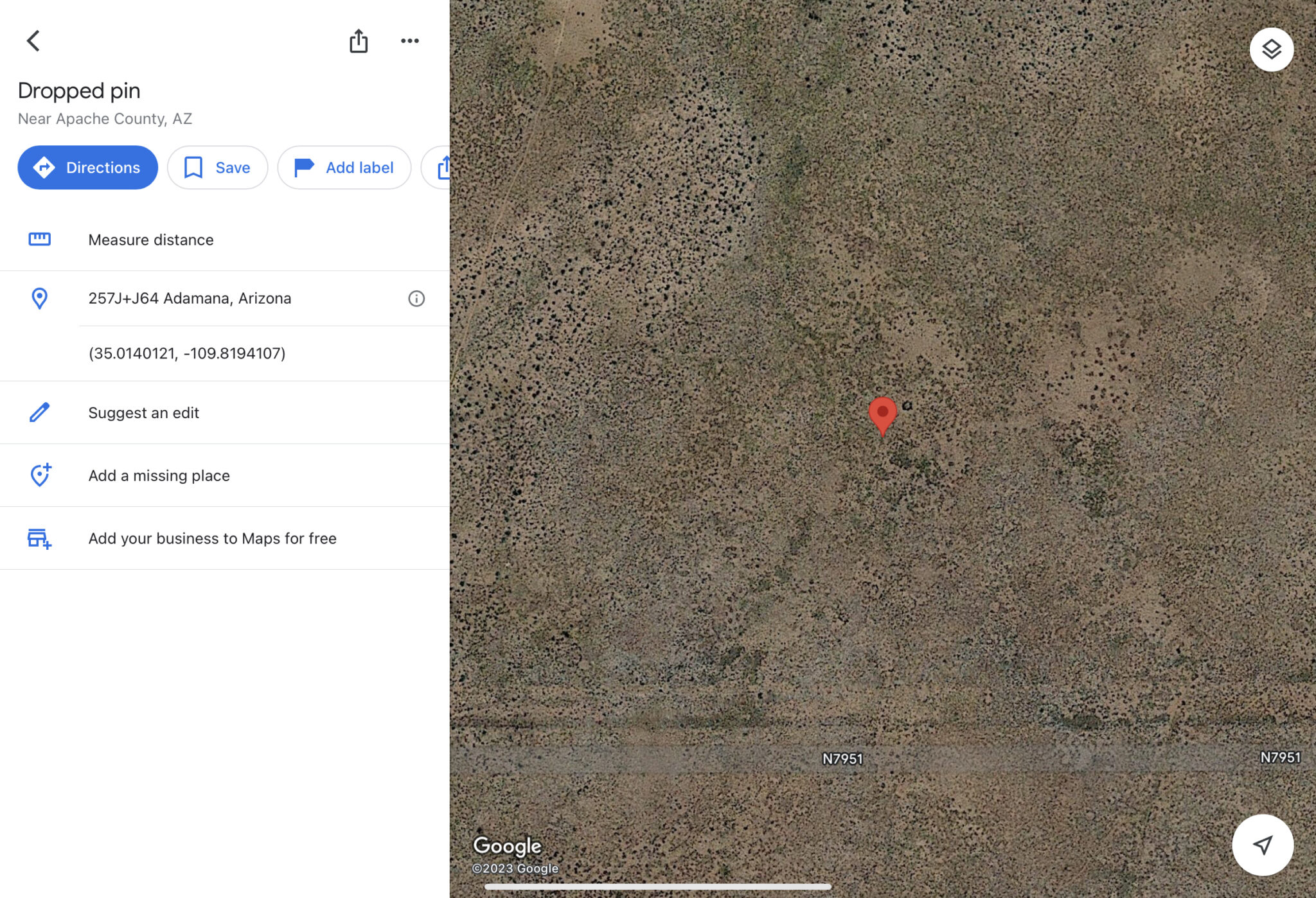Tap Add your business to Maps
Viewport: 1316px width, 898px height.
click(x=225, y=538)
